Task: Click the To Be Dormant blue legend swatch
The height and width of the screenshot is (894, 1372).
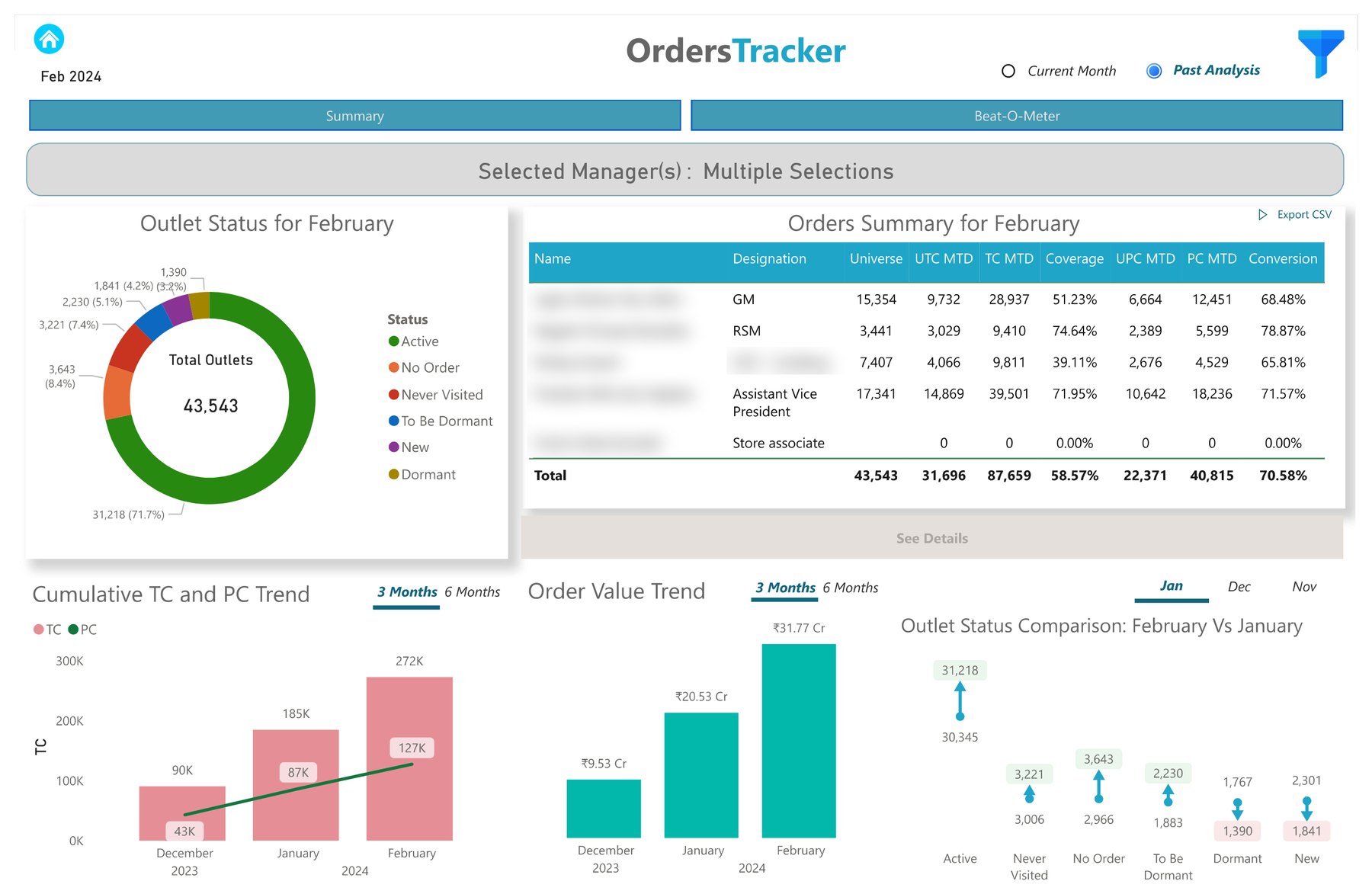Action: [x=394, y=421]
